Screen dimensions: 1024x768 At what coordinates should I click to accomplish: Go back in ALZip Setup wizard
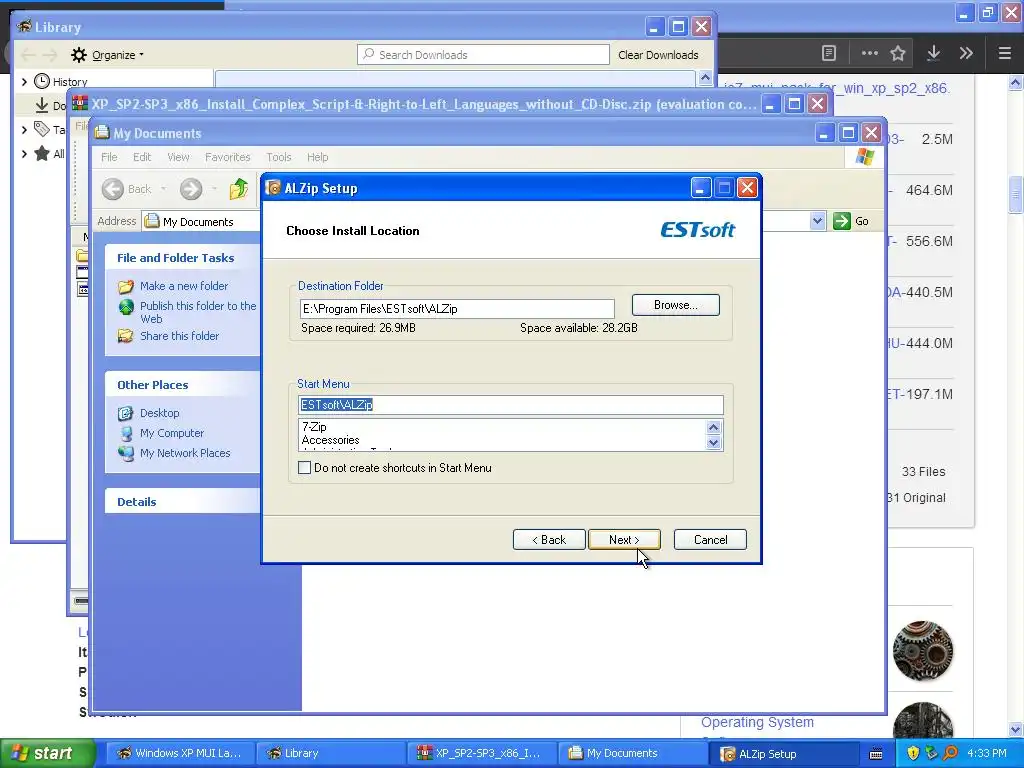[x=549, y=539]
